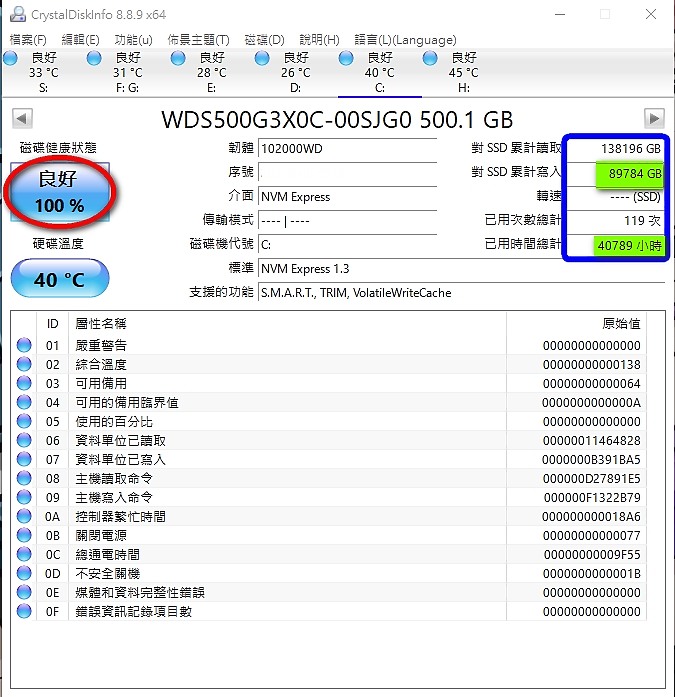Click status icon of row 0F 錯誤資訊記錄項目數
Image resolution: width=675 pixels, height=697 pixels.
pyautogui.click(x=24, y=611)
